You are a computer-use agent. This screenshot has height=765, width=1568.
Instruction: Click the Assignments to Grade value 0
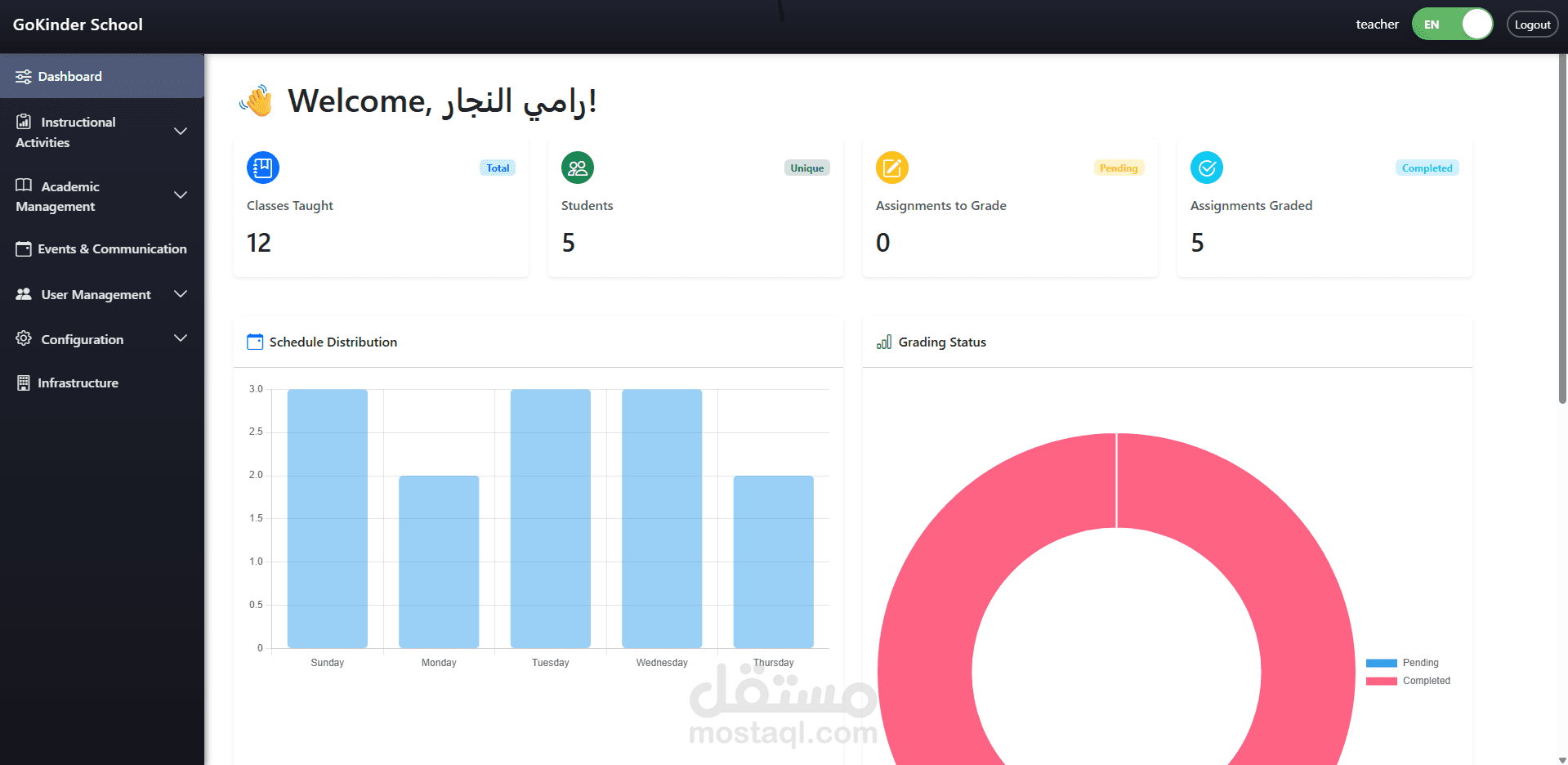883,243
